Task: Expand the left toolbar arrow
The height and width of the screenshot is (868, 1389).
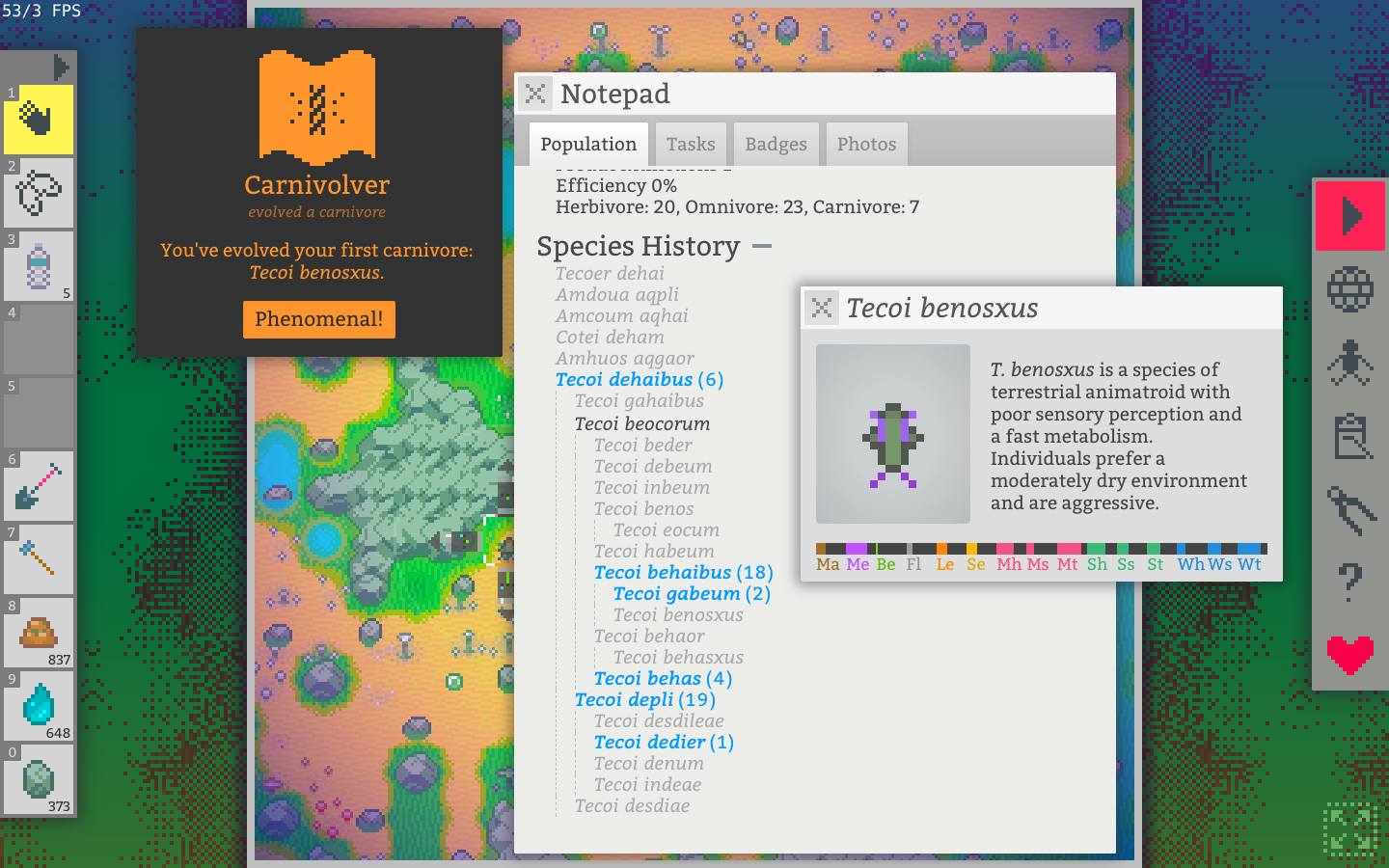Action: (61, 68)
